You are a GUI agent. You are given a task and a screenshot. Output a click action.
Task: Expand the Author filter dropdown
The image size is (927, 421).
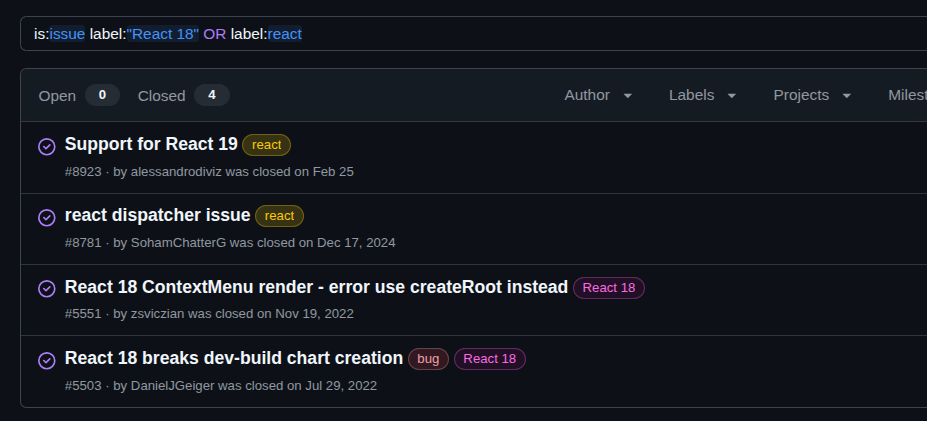tap(598, 95)
